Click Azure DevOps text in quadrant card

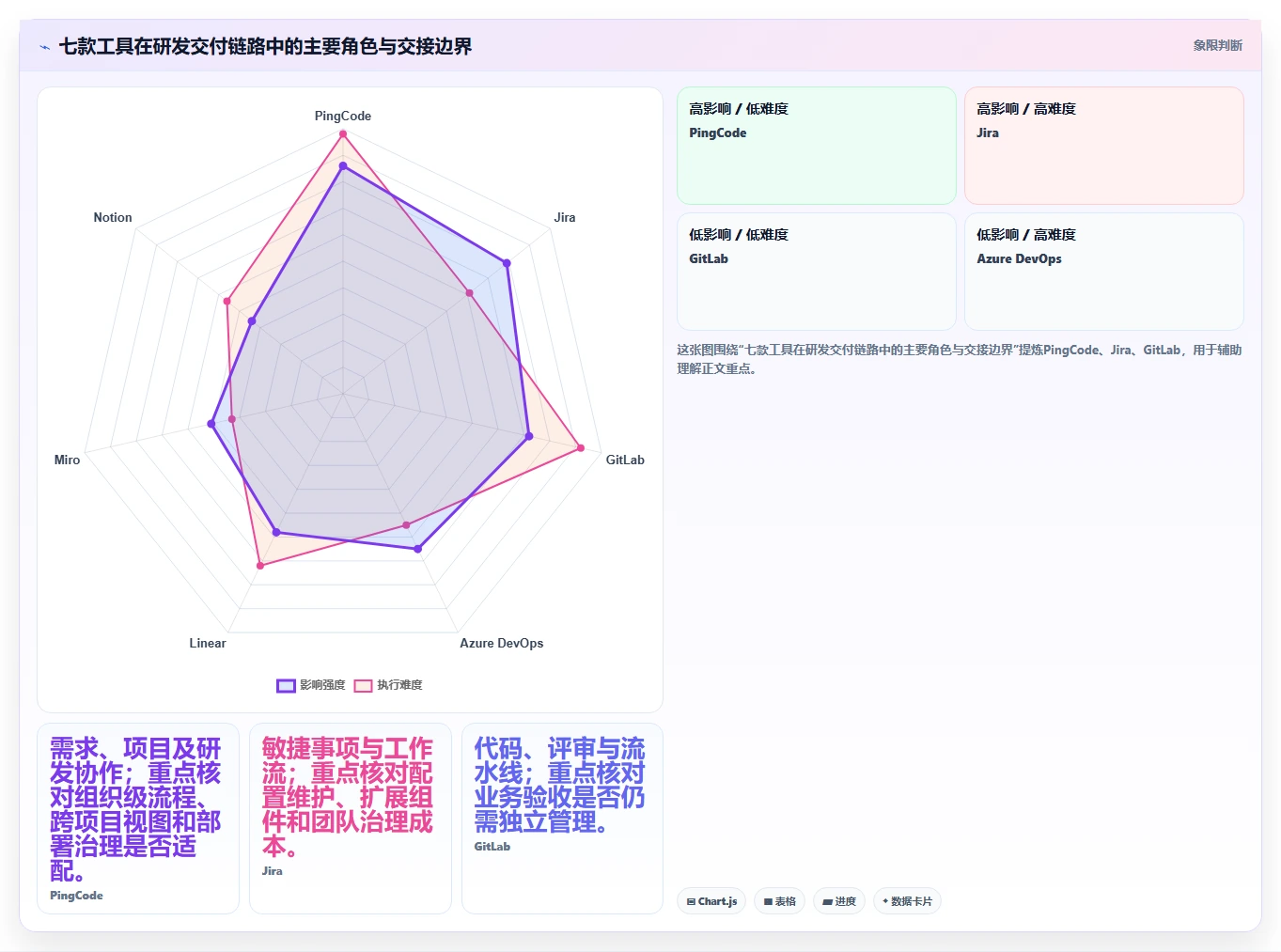pos(1019,258)
